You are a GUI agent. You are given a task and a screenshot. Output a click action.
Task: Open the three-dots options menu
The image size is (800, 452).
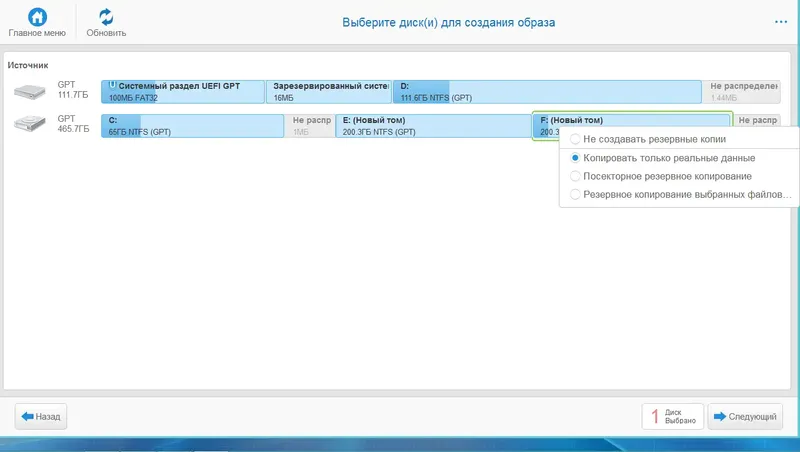781,22
